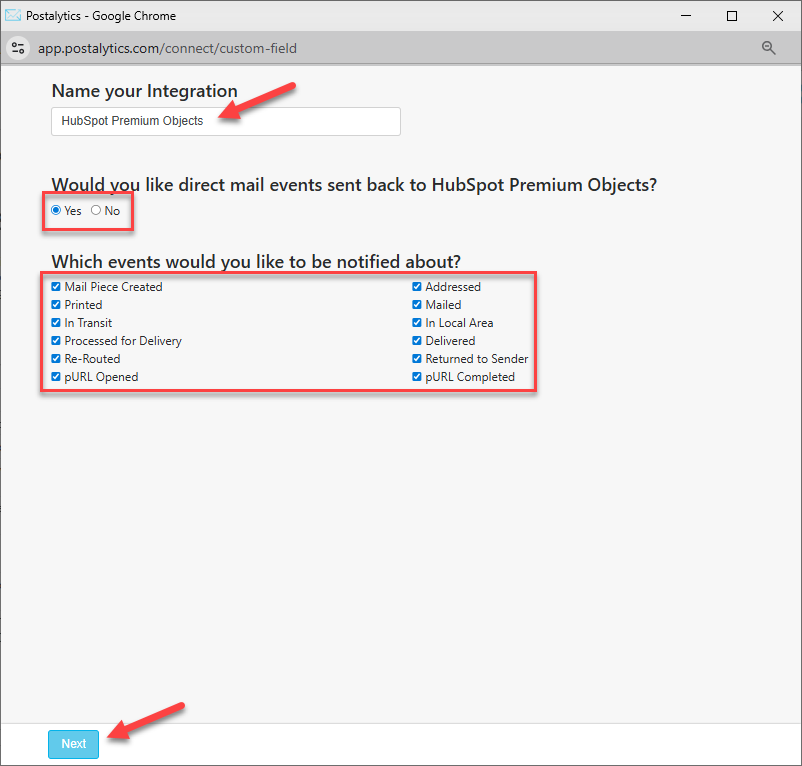Minimize the Postalytics Chrome window

[x=686, y=16]
